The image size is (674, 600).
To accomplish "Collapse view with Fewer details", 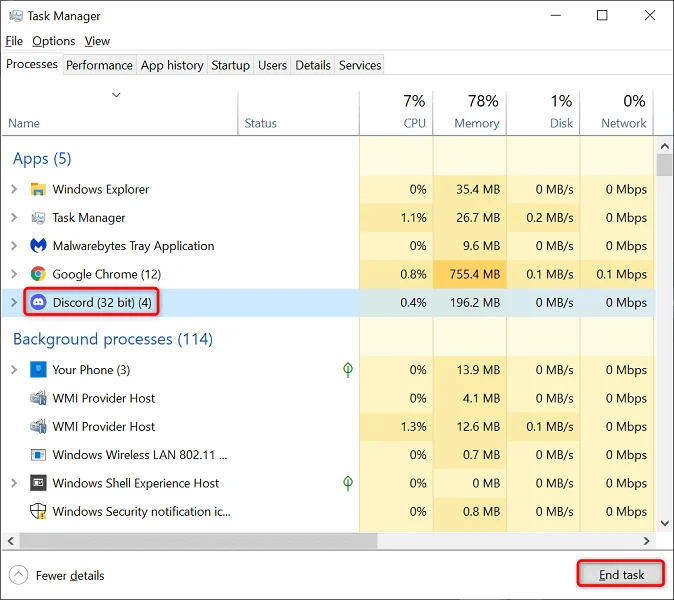I will point(57,575).
